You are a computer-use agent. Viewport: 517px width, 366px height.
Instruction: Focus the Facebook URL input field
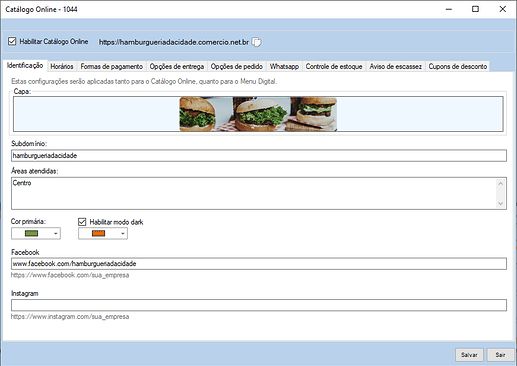tap(259, 264)
